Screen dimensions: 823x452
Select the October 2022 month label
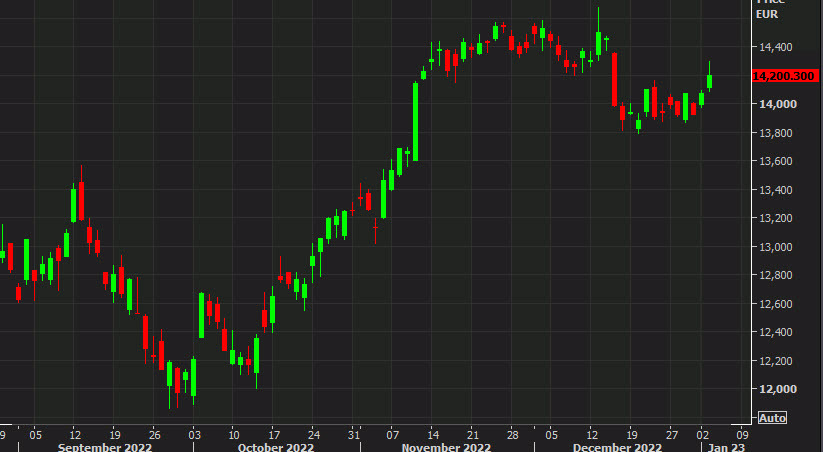(x=276, y=447)
